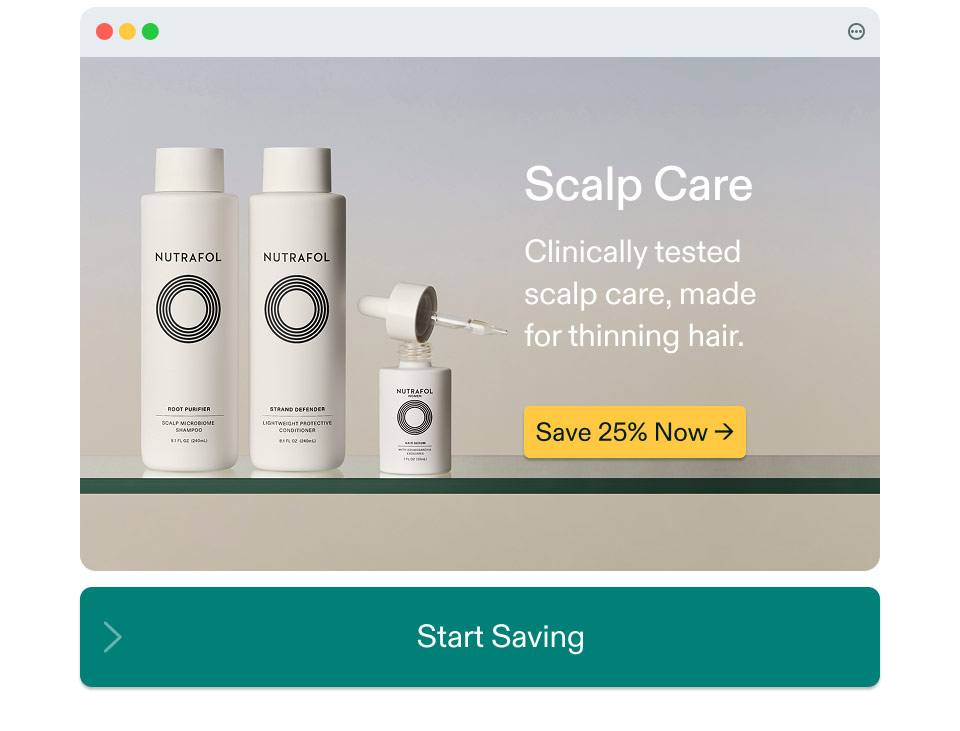
Task: Select the Strand Defender conditioner bottle
Action: [298, 309]
